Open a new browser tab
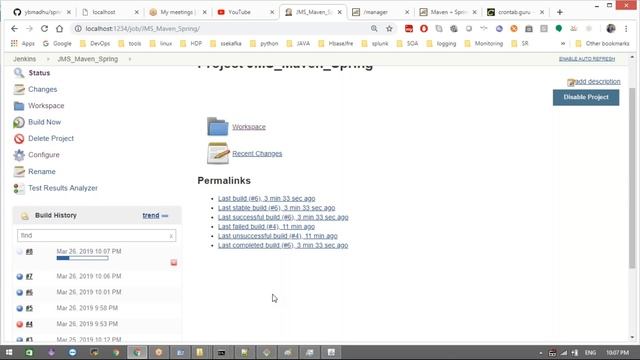Viewport: 640px width, 360px height. 560,12
